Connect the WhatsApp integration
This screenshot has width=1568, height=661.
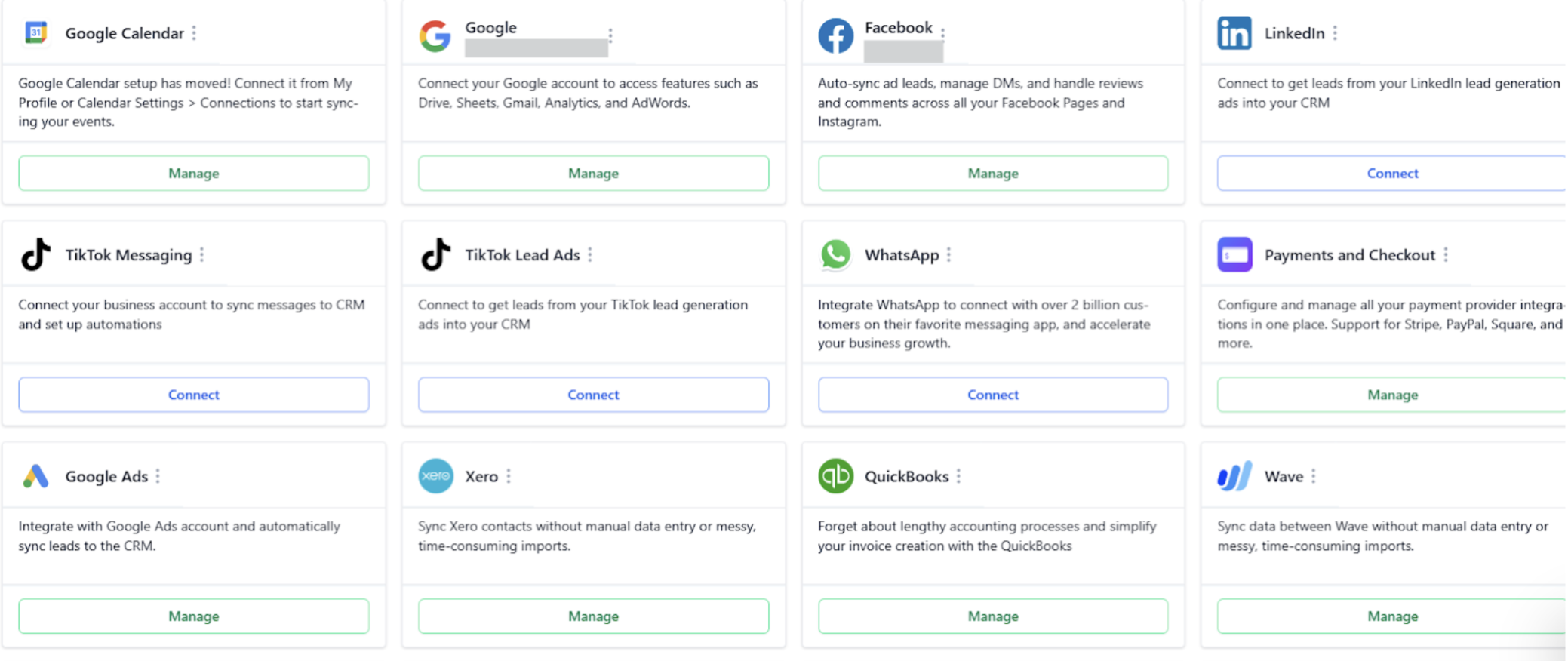point(993,395)
